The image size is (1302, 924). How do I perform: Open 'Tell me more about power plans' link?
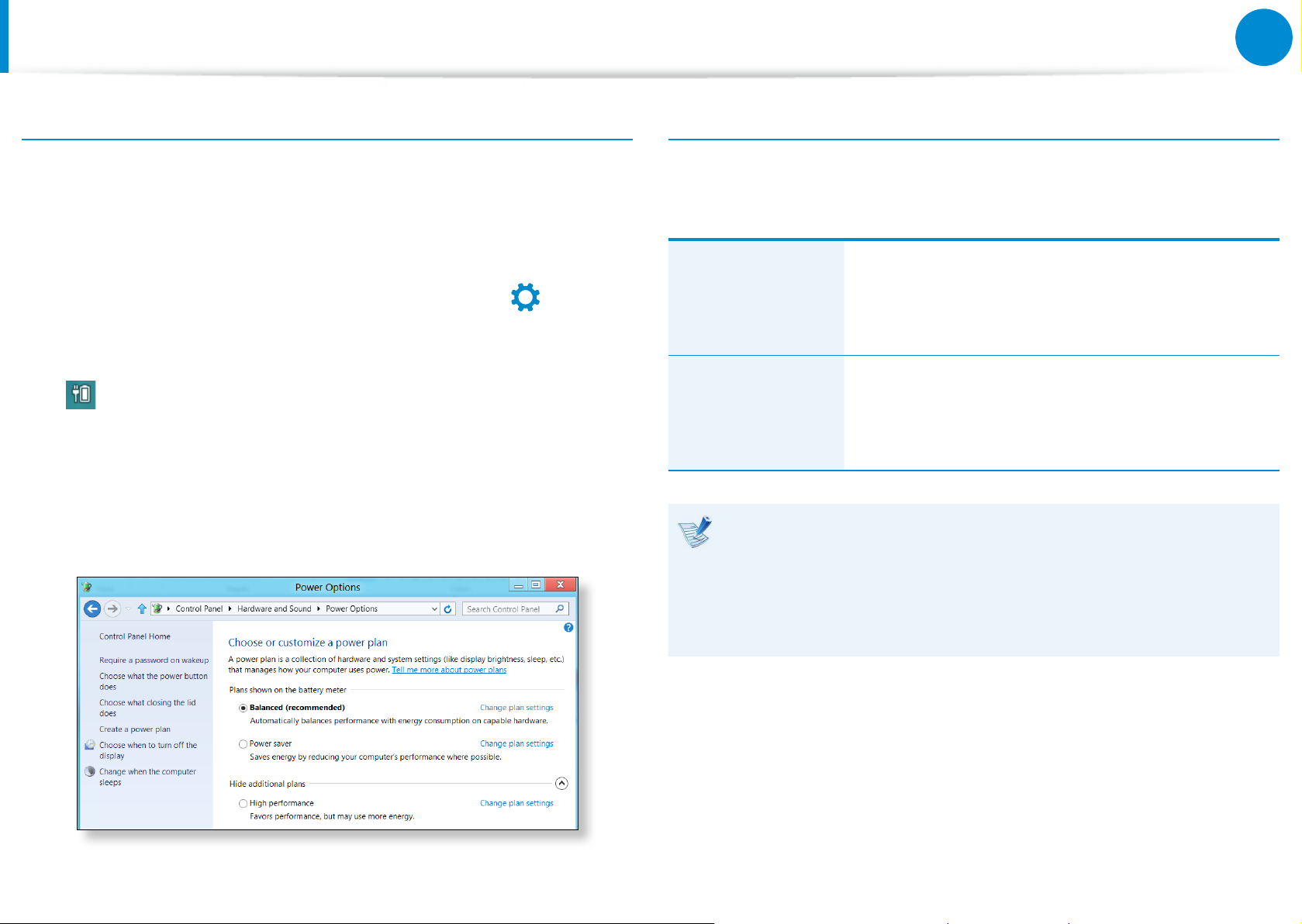pyautogui.click(x=449, y=671)
